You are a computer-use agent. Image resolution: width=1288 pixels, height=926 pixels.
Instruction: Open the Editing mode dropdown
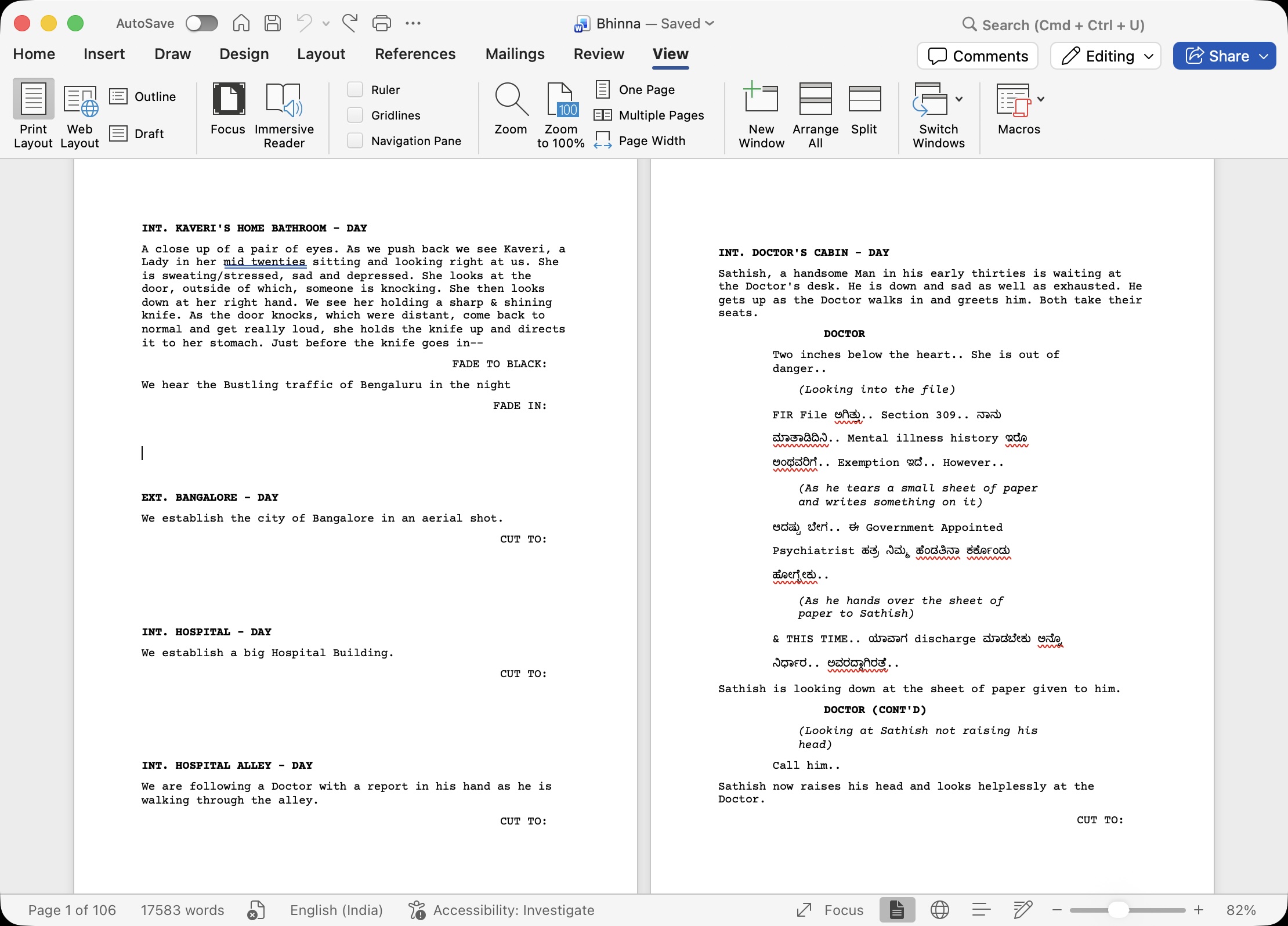tap(1106, 56)
